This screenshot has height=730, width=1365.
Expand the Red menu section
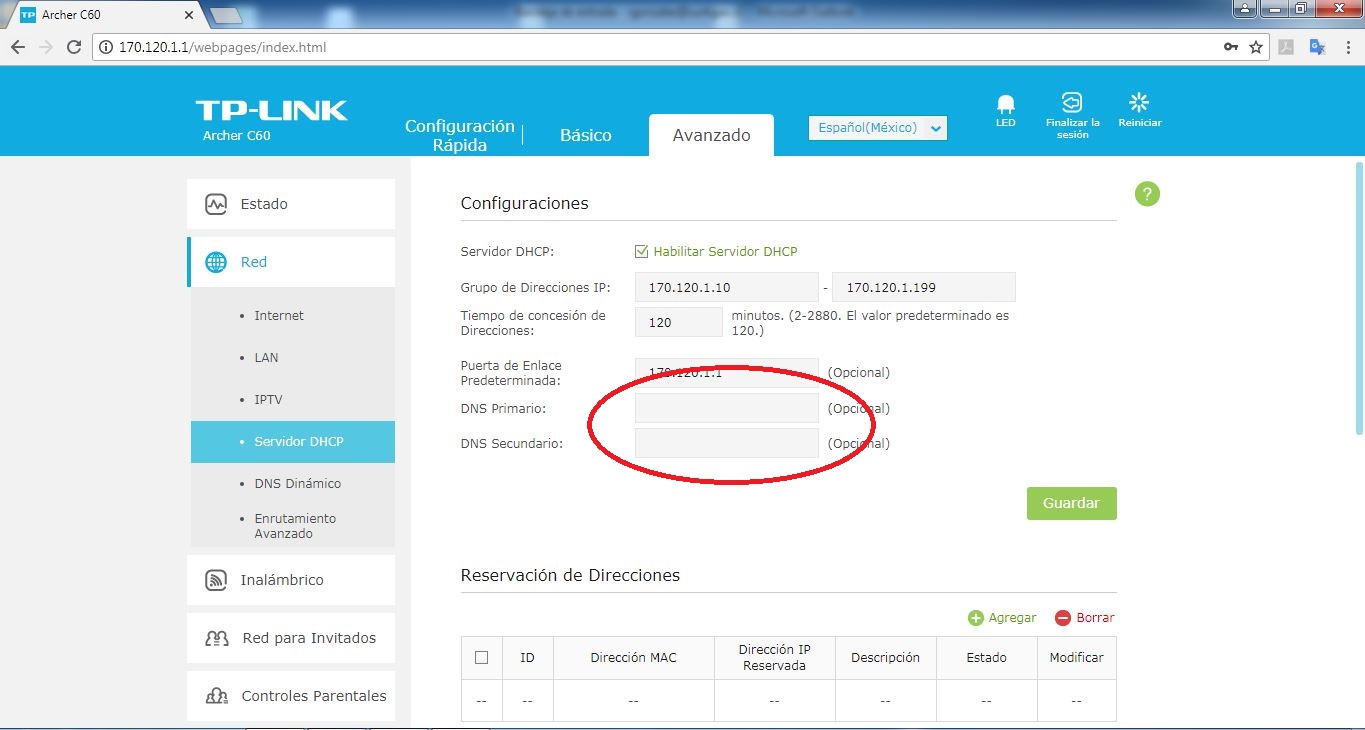coord(252,261)
